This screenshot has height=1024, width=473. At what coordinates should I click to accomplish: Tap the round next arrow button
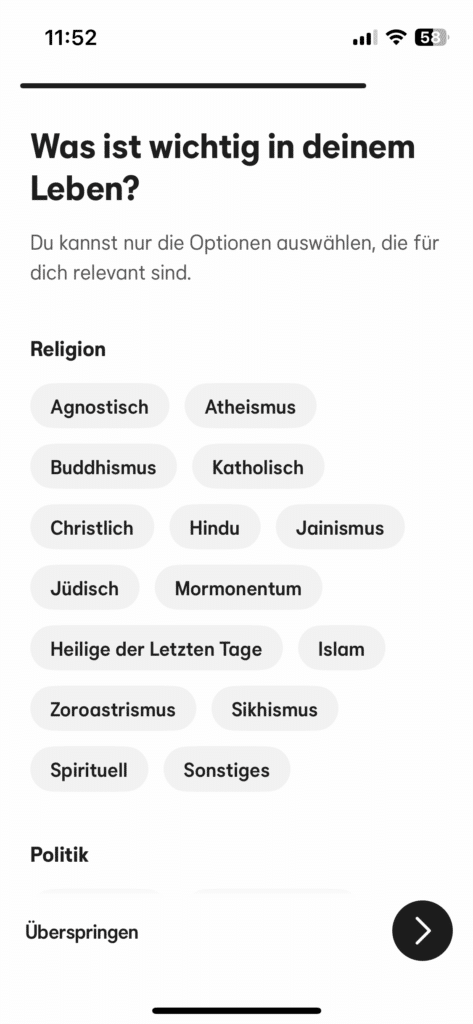click(422, 931)
